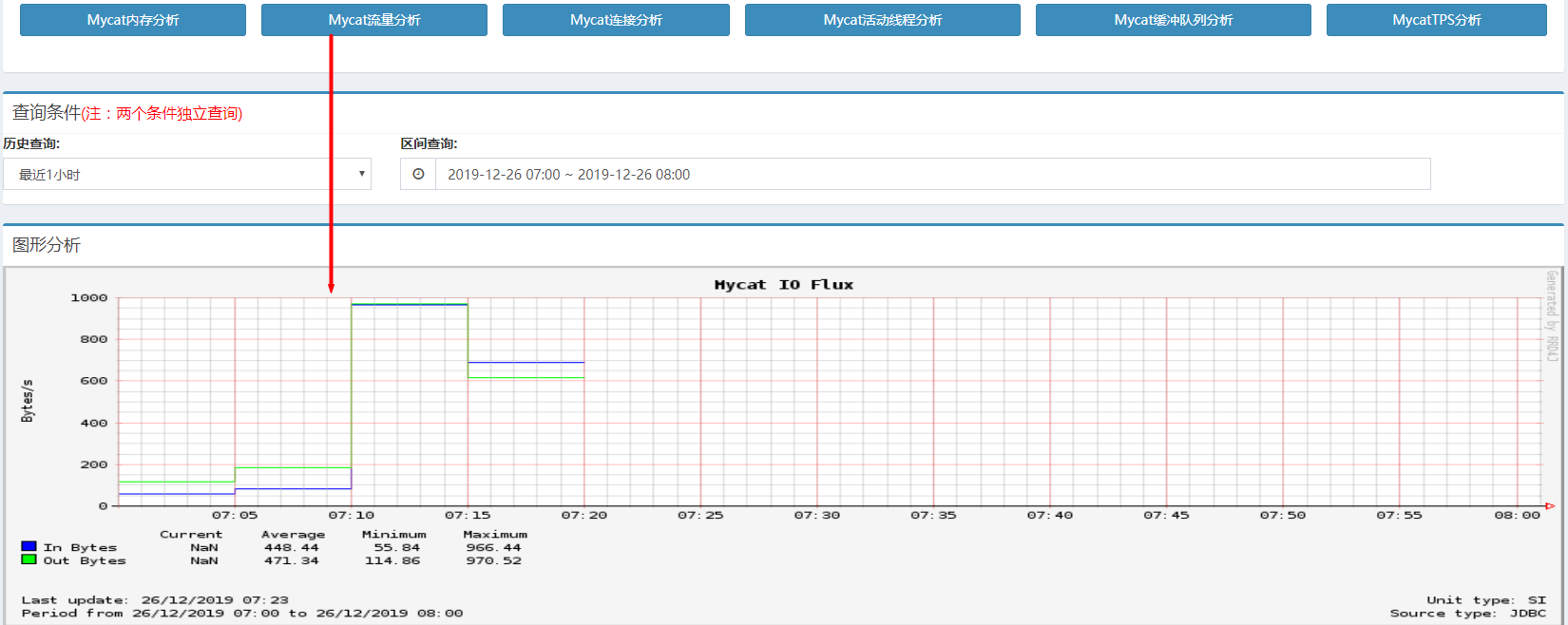Click the 07:30 x-axis time label
The height and width of the screenshot is (625, 1568).
click(817, 515)
